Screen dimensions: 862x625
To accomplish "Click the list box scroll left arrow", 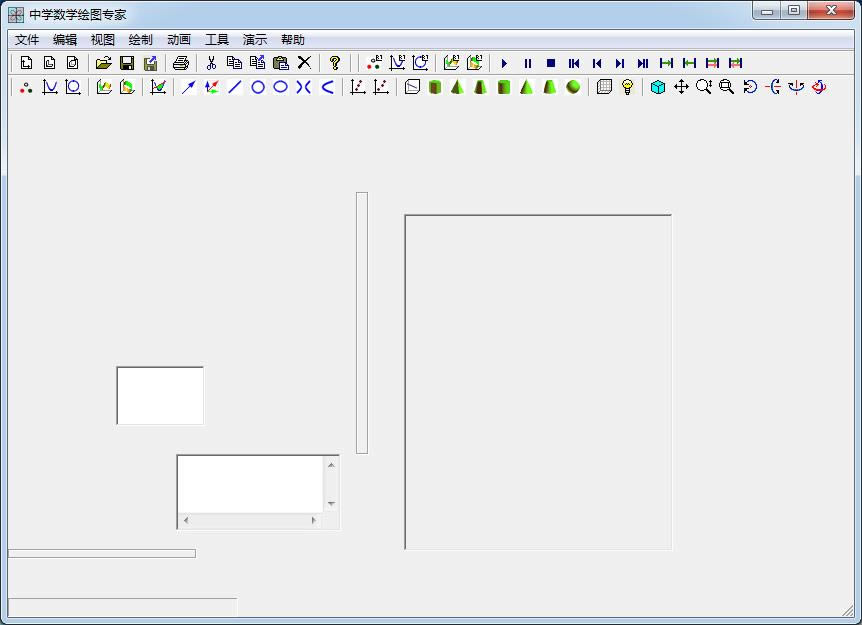I will coord(186,520).
